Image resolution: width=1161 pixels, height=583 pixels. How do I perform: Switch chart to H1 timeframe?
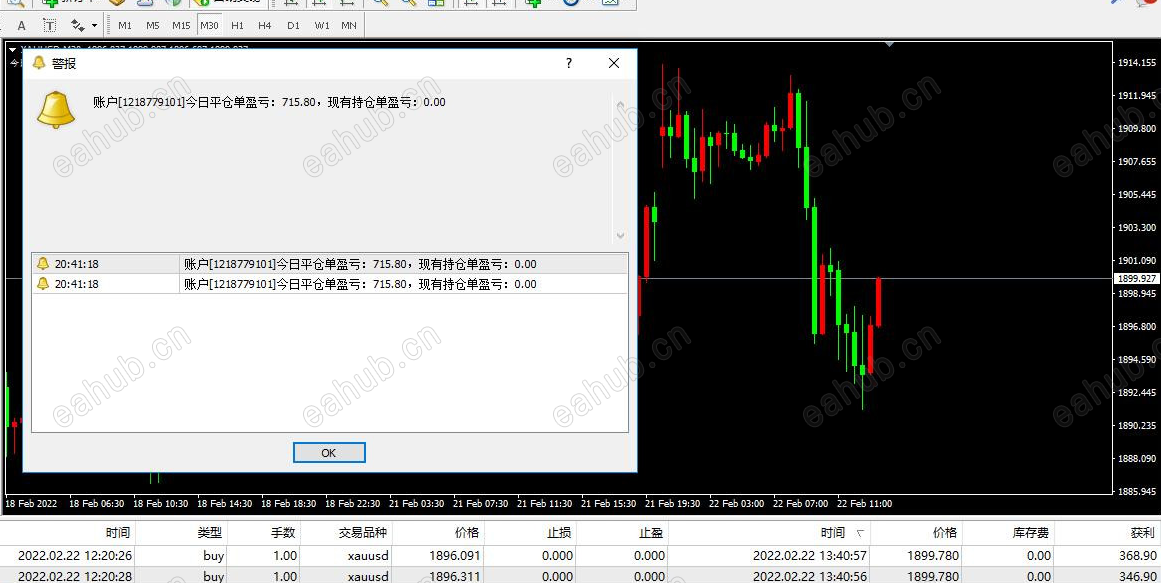click(x=237, y=26)
